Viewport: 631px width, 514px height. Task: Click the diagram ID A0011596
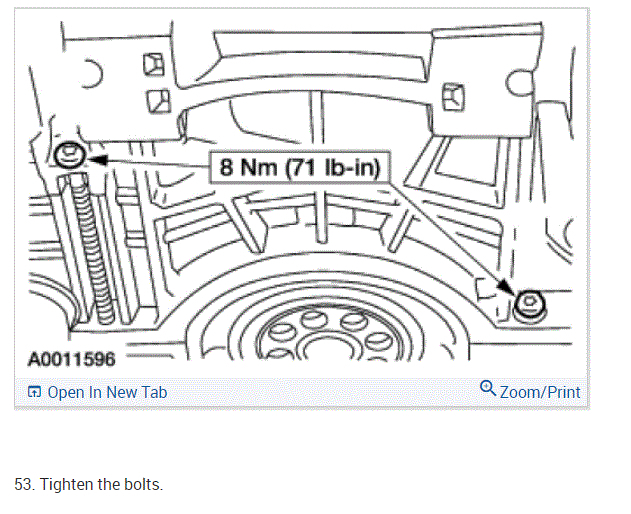click(x=72, y=359)
